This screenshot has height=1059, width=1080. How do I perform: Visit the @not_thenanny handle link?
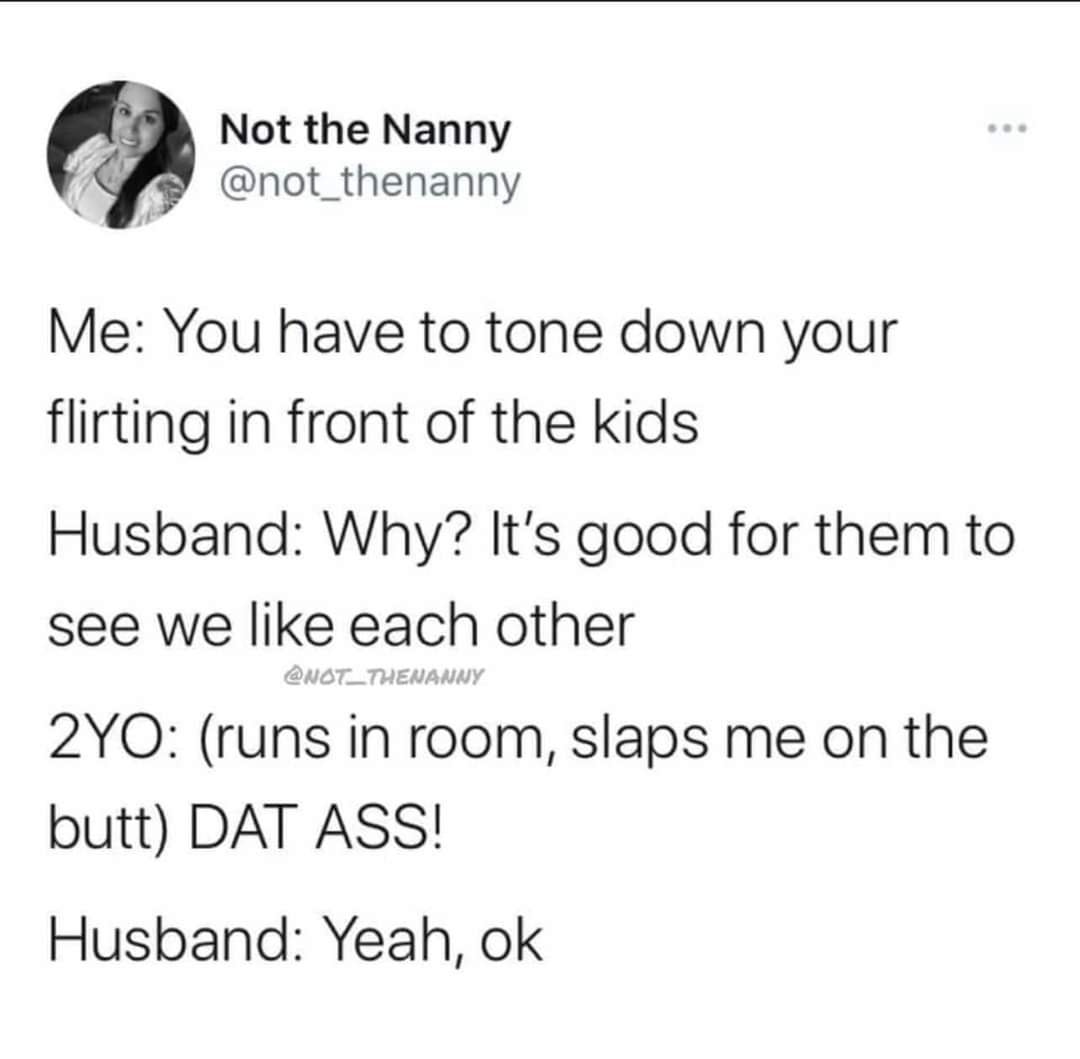click(370, 183)
